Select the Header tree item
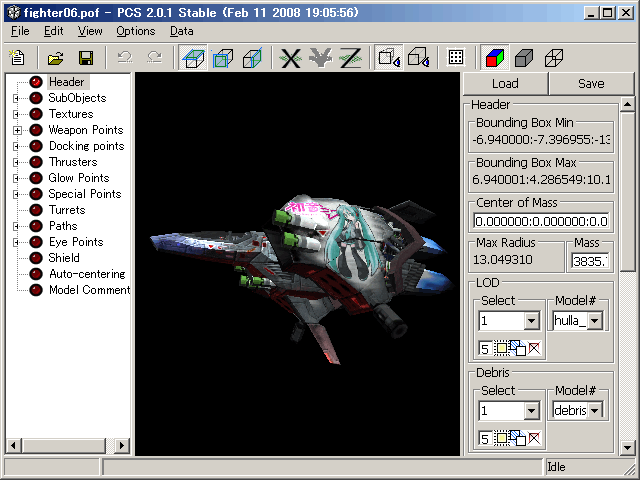This screenshot has height=480, width=640. click(x=67, y=82)
